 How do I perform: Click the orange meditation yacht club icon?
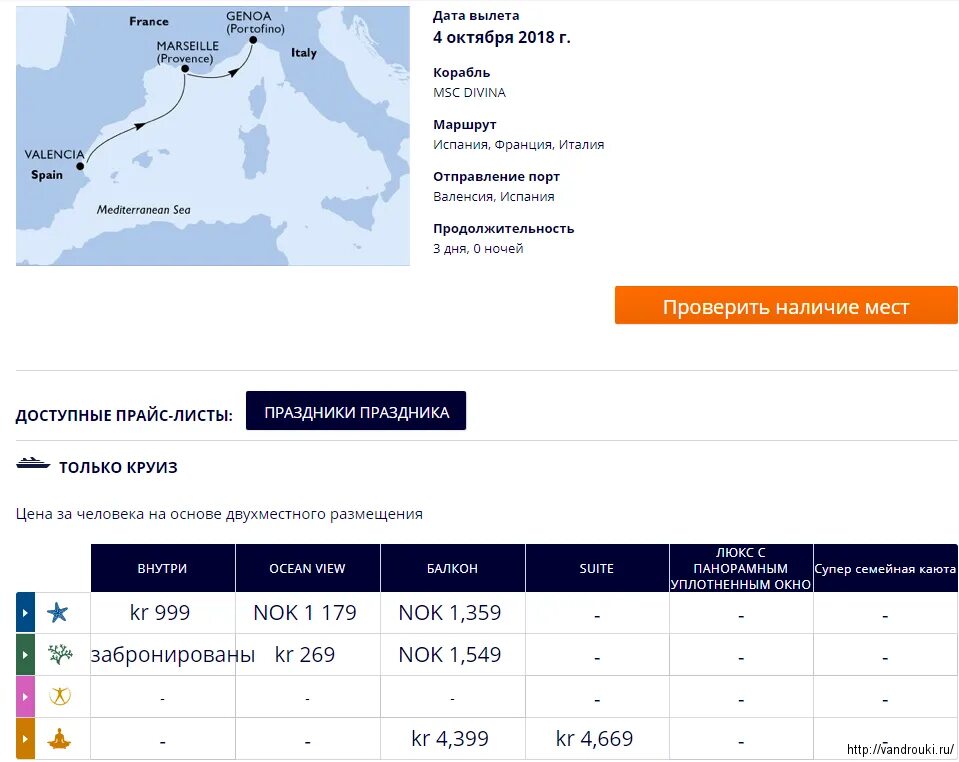pyautogui.click(x=60, y=738)
